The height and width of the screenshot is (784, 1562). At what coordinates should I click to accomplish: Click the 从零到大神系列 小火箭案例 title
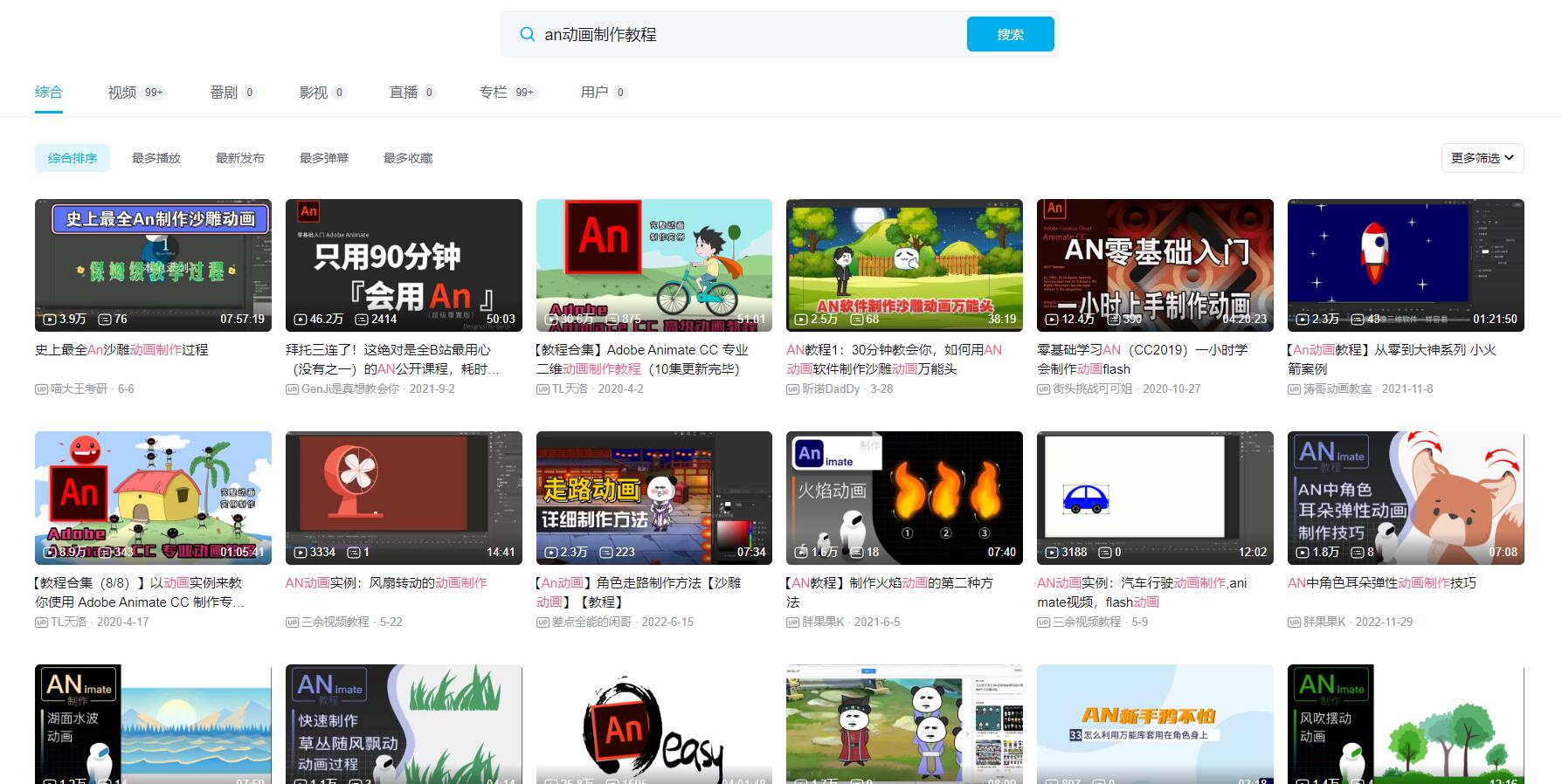pos(1393,359)
